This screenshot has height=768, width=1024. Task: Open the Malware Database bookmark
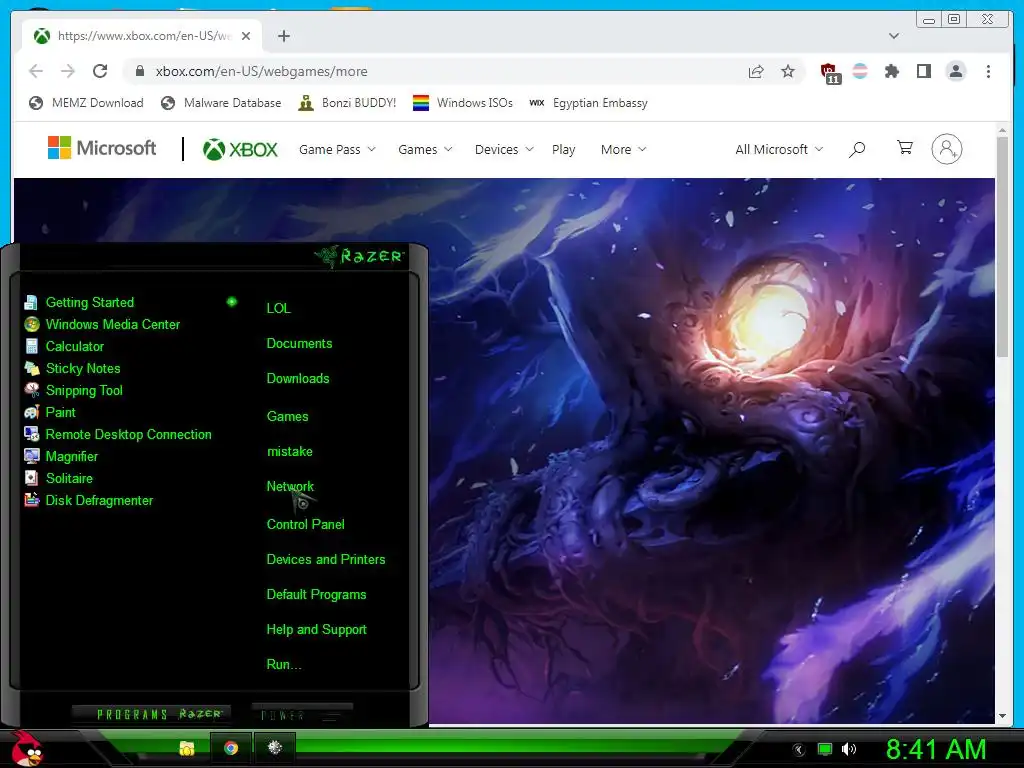221,103
